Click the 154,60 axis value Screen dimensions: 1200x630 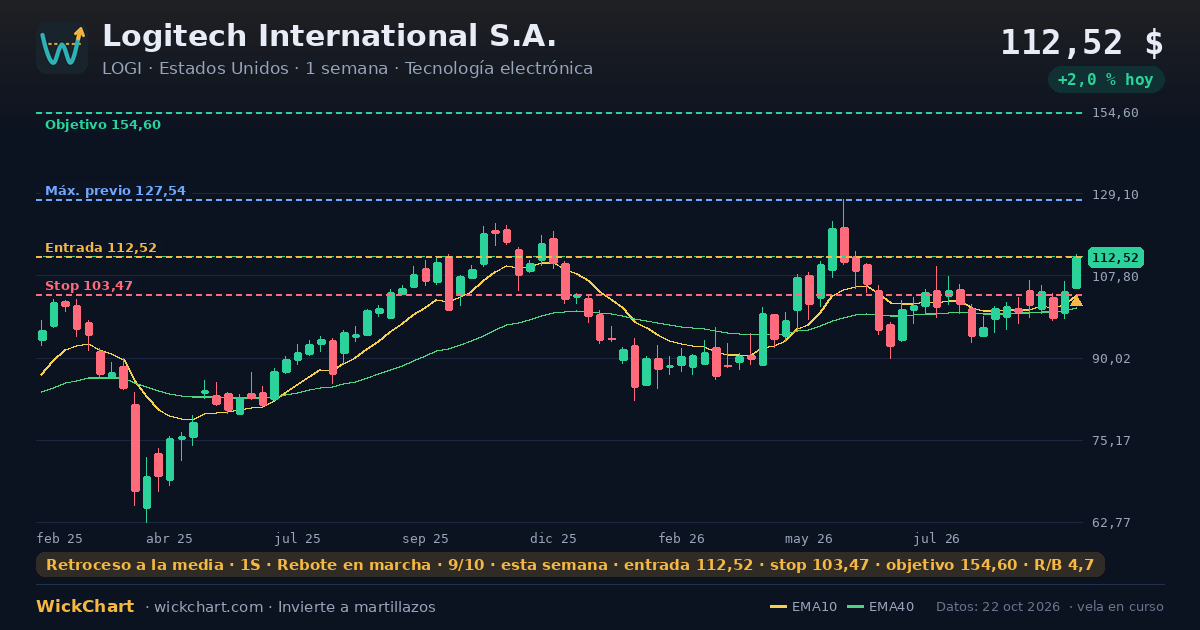click(1116, 113)
